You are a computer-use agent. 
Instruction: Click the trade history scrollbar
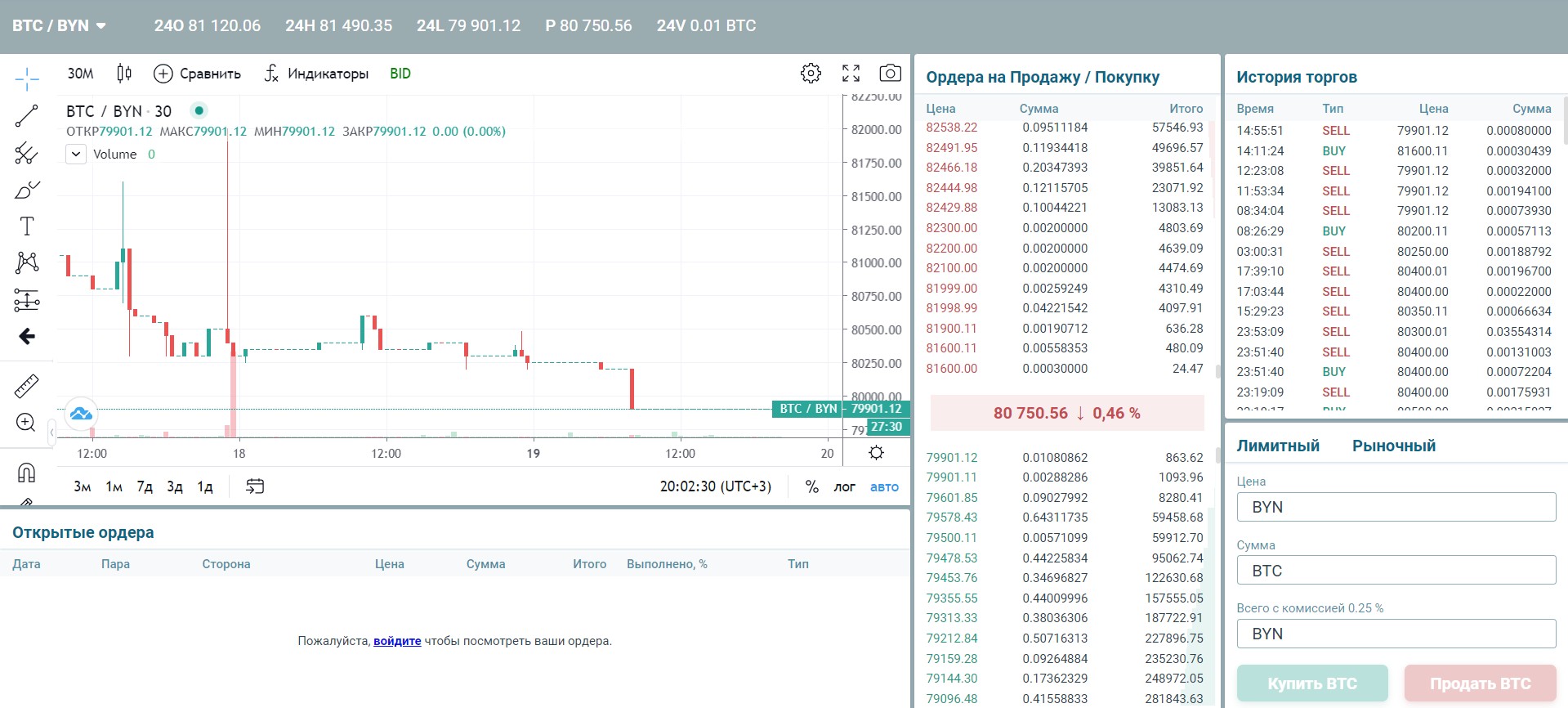coord(1565,121)
